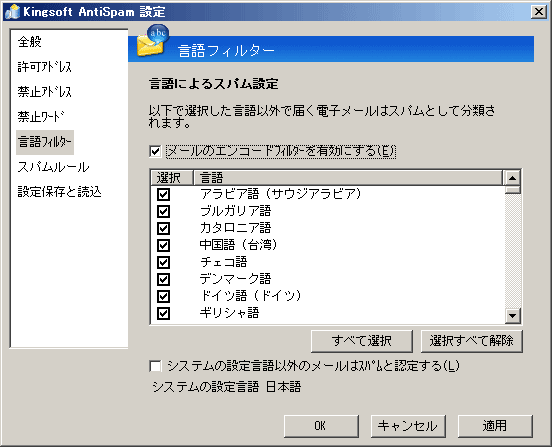Viewport: 552px width, 447px height.
Task: Toggle the カタロニア語 checkbox
Action: [163, 228]
